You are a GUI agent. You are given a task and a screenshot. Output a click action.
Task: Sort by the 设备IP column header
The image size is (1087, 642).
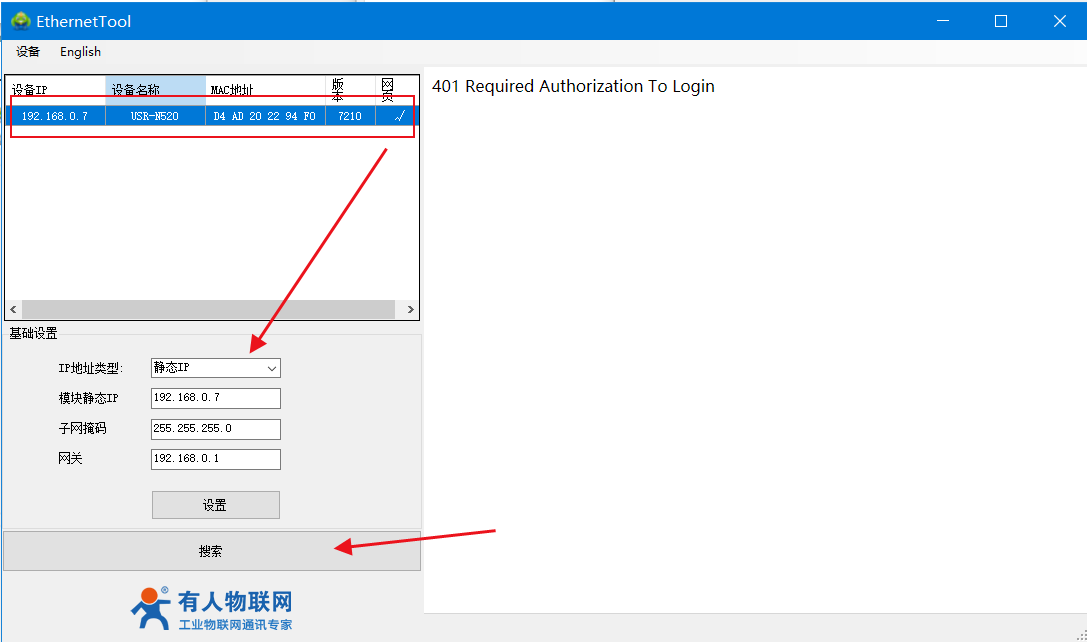pyautogui.click(x=55, y=90)
